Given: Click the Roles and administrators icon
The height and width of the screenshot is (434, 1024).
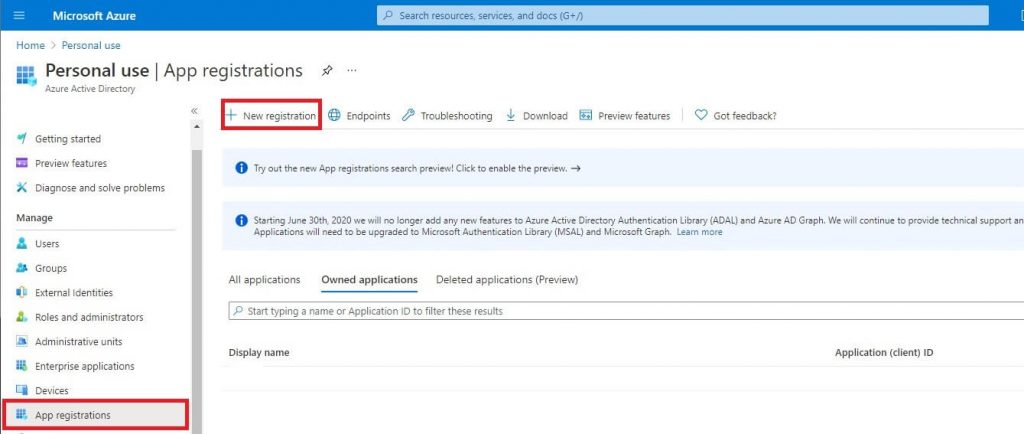Looking at the screenshot, I should [22, 317].
